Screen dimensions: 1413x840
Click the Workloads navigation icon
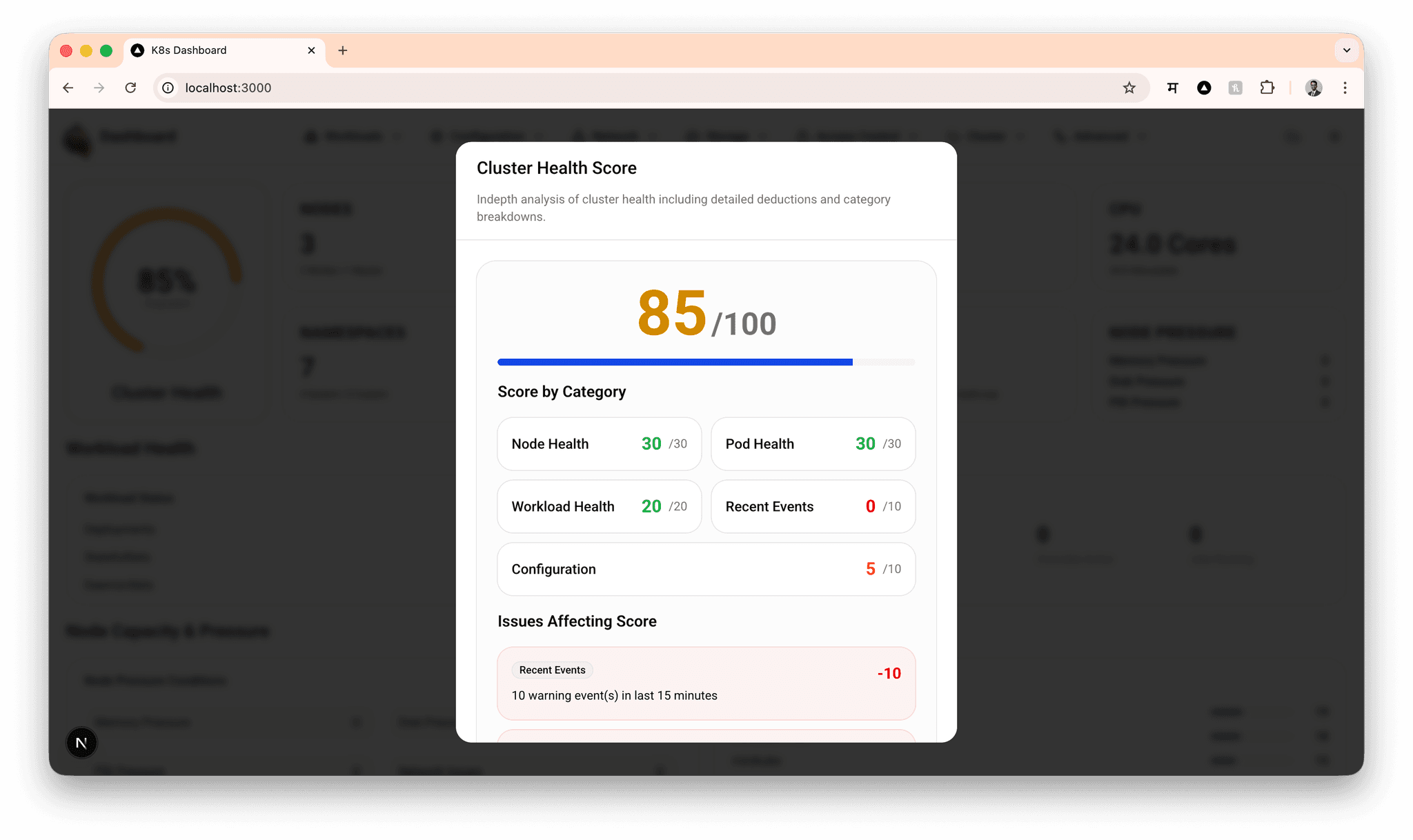click(x=310, y=136)
